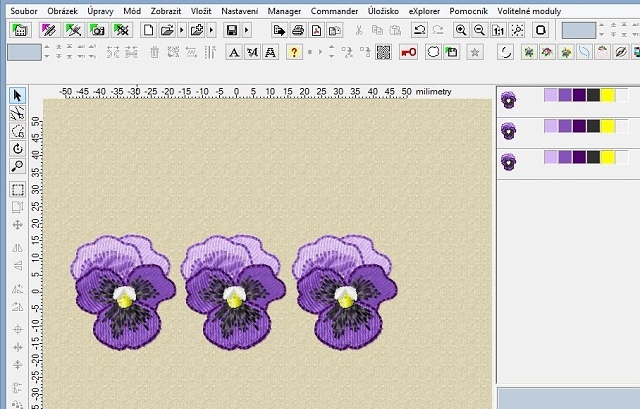Click the red key icon
The width and height of the screenshot is (640, 409).
[x=408, y=52]
